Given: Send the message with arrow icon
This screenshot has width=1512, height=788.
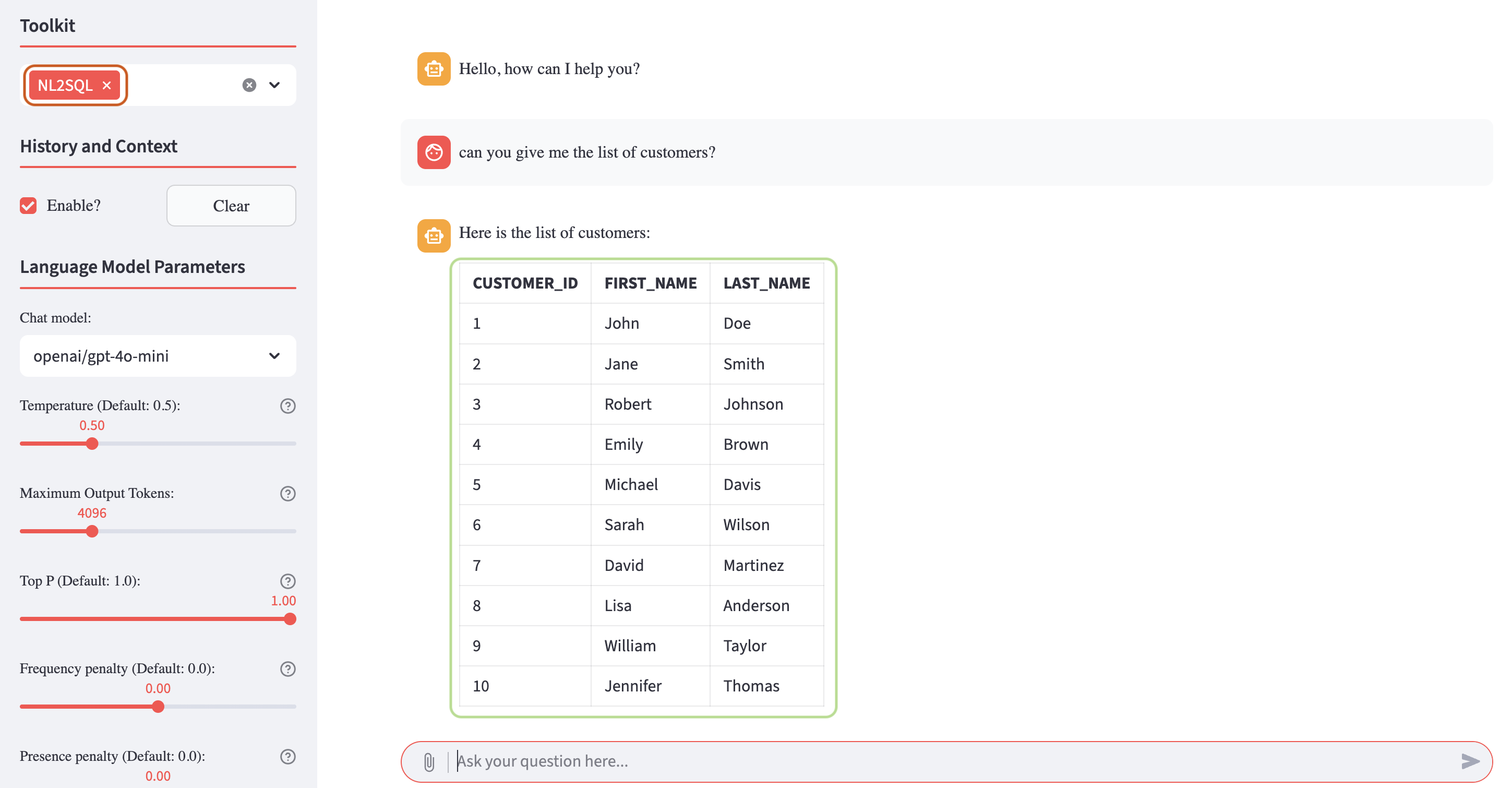Looking at the screenshot, I should click(1470, 761).
